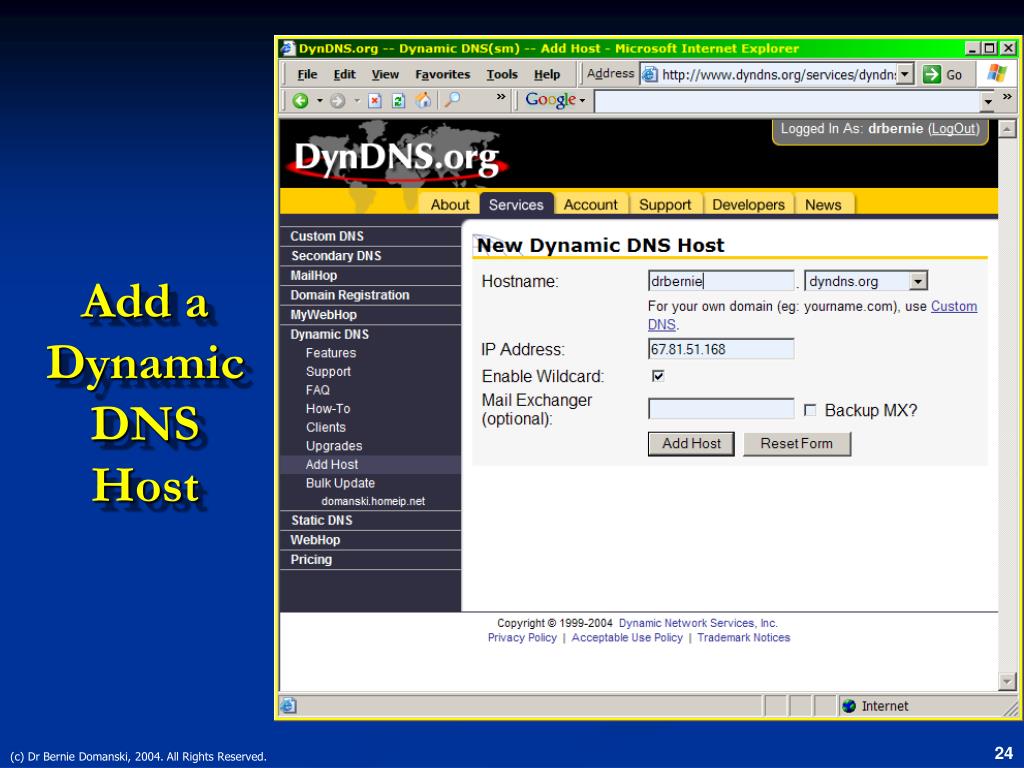1024x768 pixels.
Task: Click the Hostname text field
Action: tap(721, 281)
